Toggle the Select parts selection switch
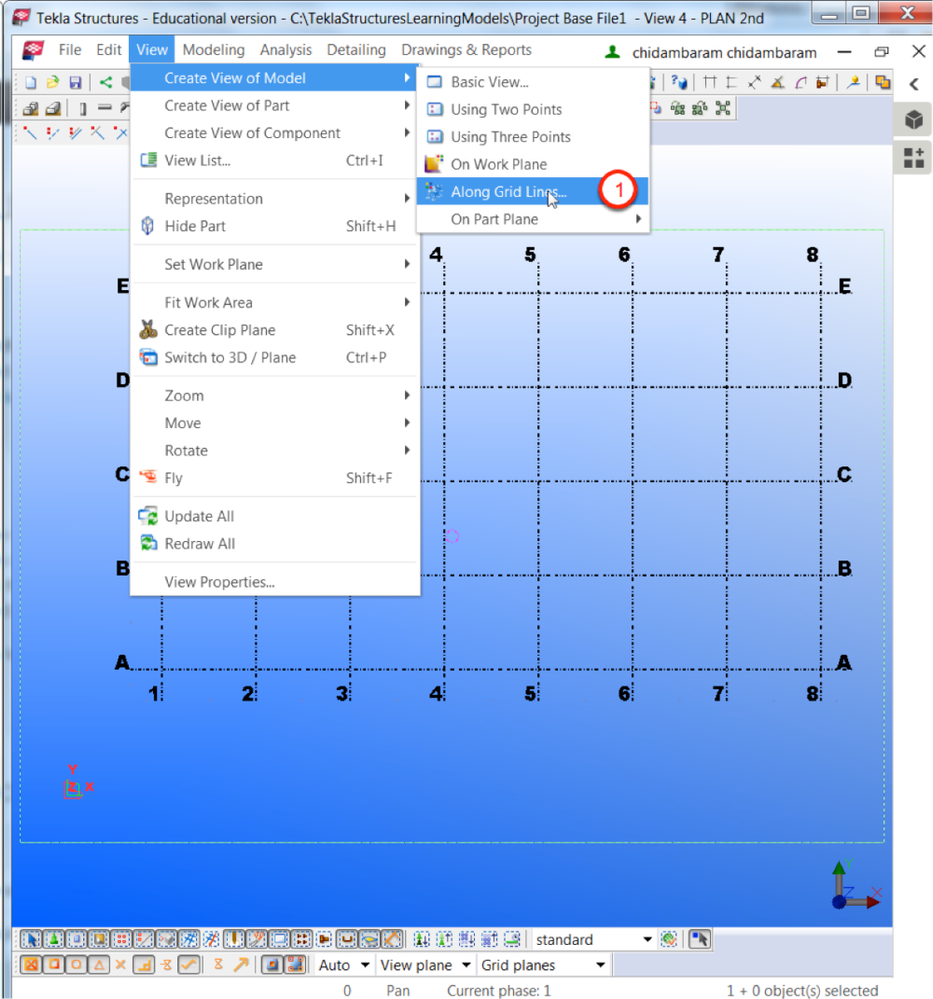Screen dimensions: 933x999 point(76,939)
